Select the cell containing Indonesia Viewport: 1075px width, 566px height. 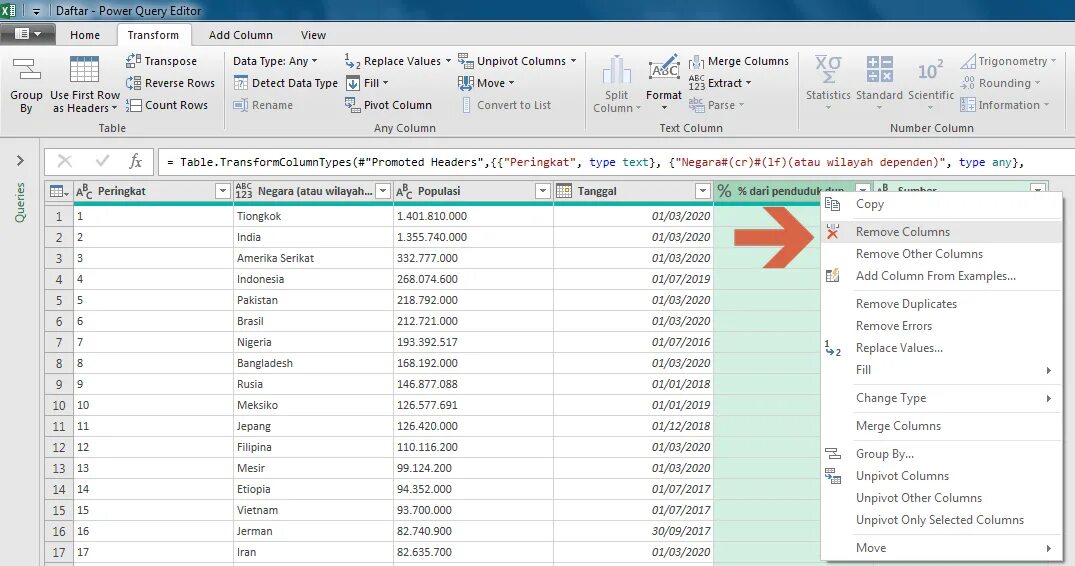313,279
